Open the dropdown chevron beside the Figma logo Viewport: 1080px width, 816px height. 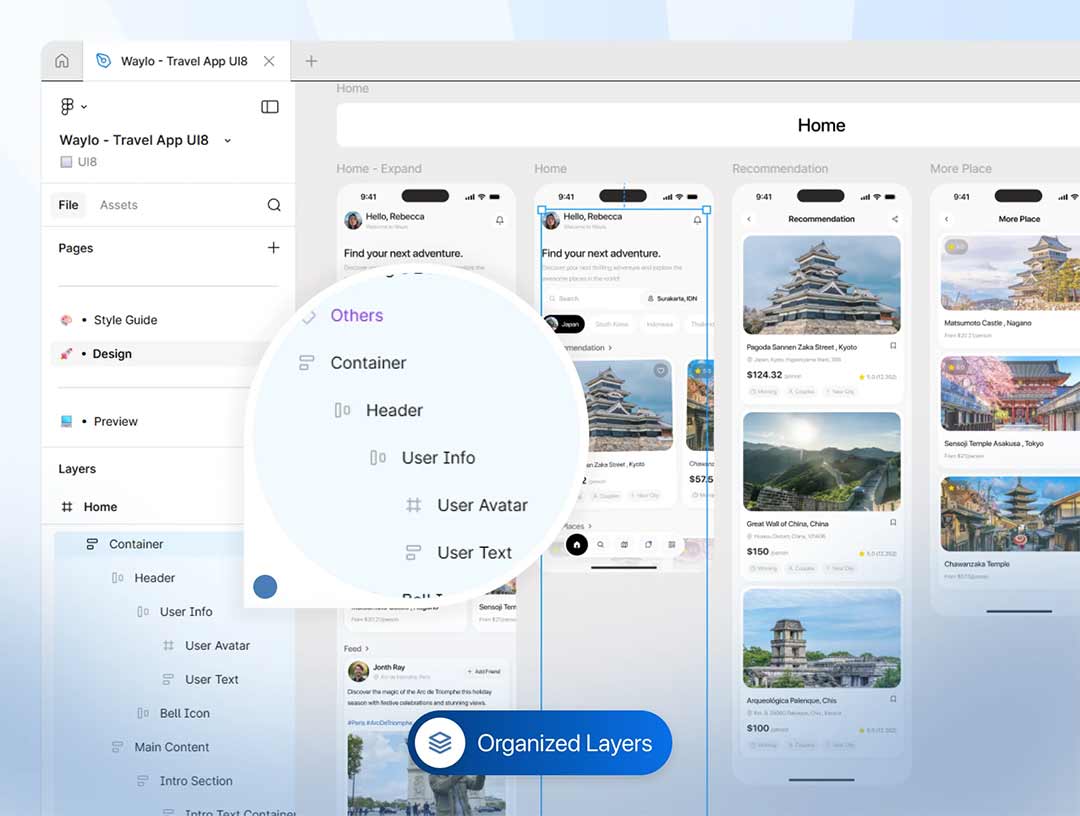pyautogui.click(x=84, y=107)
